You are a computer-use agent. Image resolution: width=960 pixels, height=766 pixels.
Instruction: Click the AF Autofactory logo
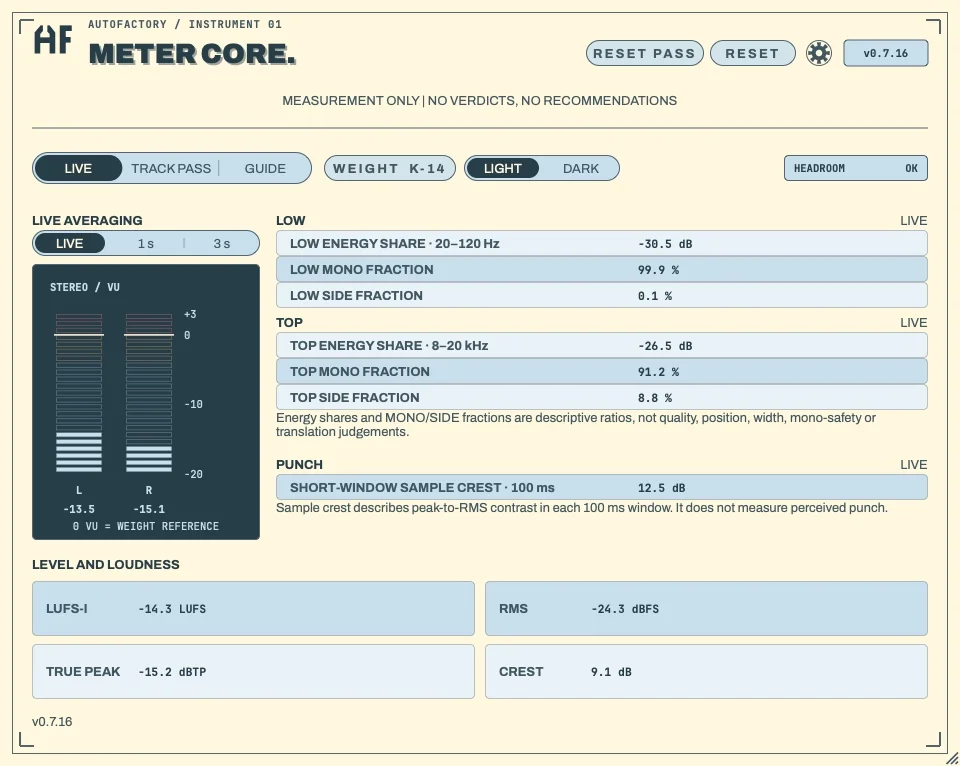[x=53, y=40]
